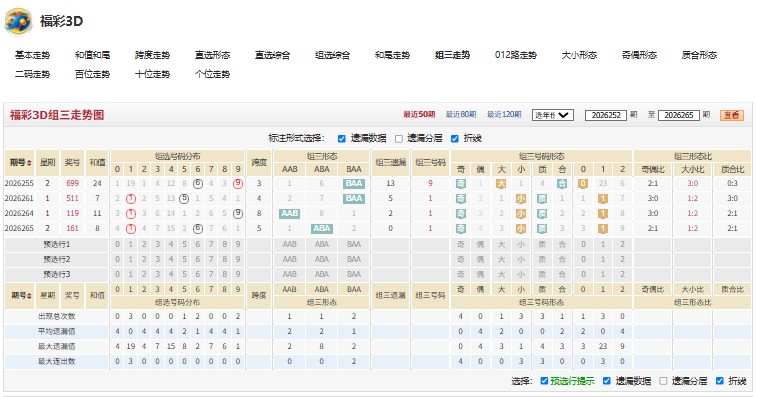Enable the top 遗漏分层 checkbox
This screenshot has height=397, width=757.
(x=399, y=139)
